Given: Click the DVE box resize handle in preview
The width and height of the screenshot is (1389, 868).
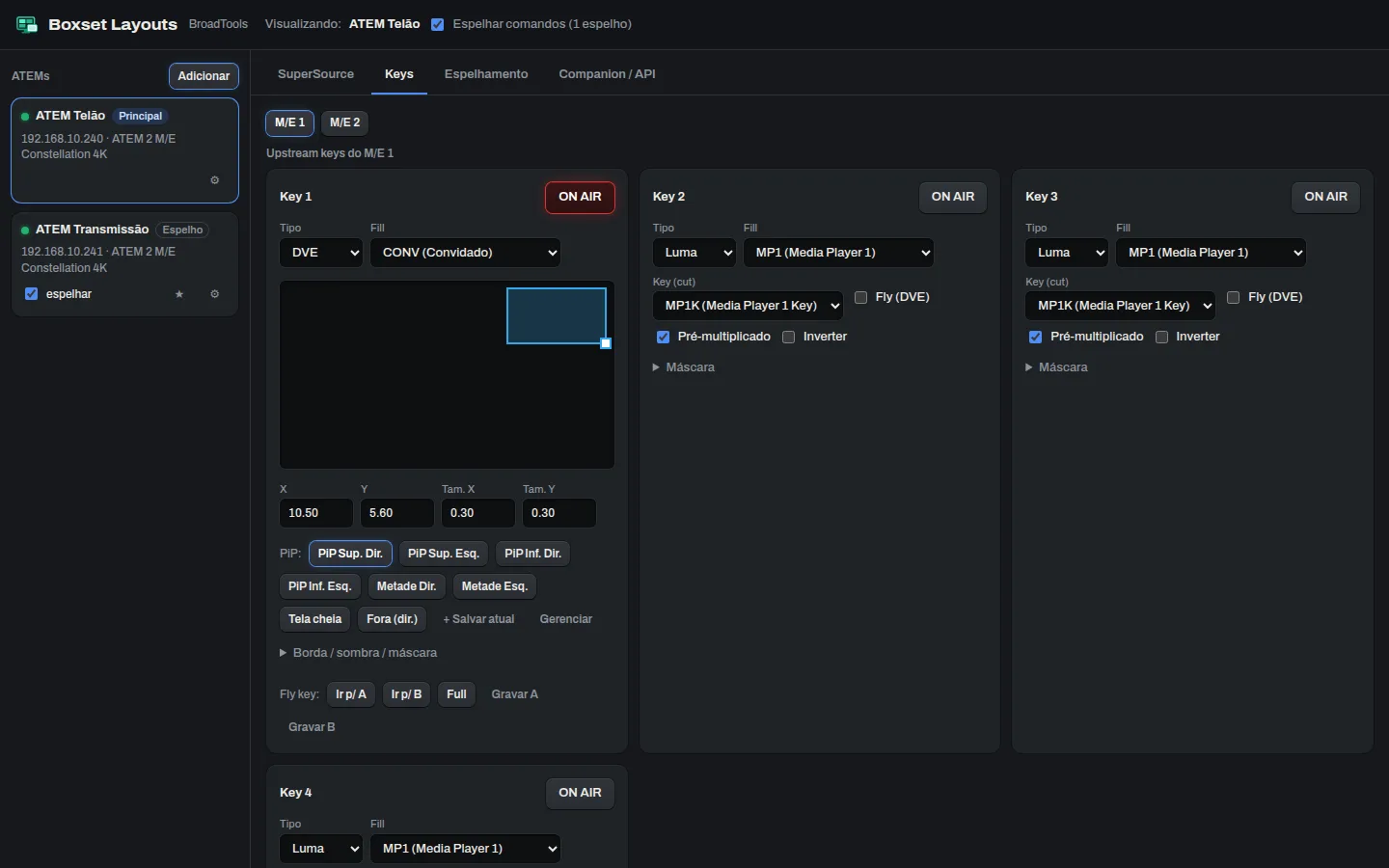Looking at the screenshot, I should pyautogui.click(x=606, y=343).
